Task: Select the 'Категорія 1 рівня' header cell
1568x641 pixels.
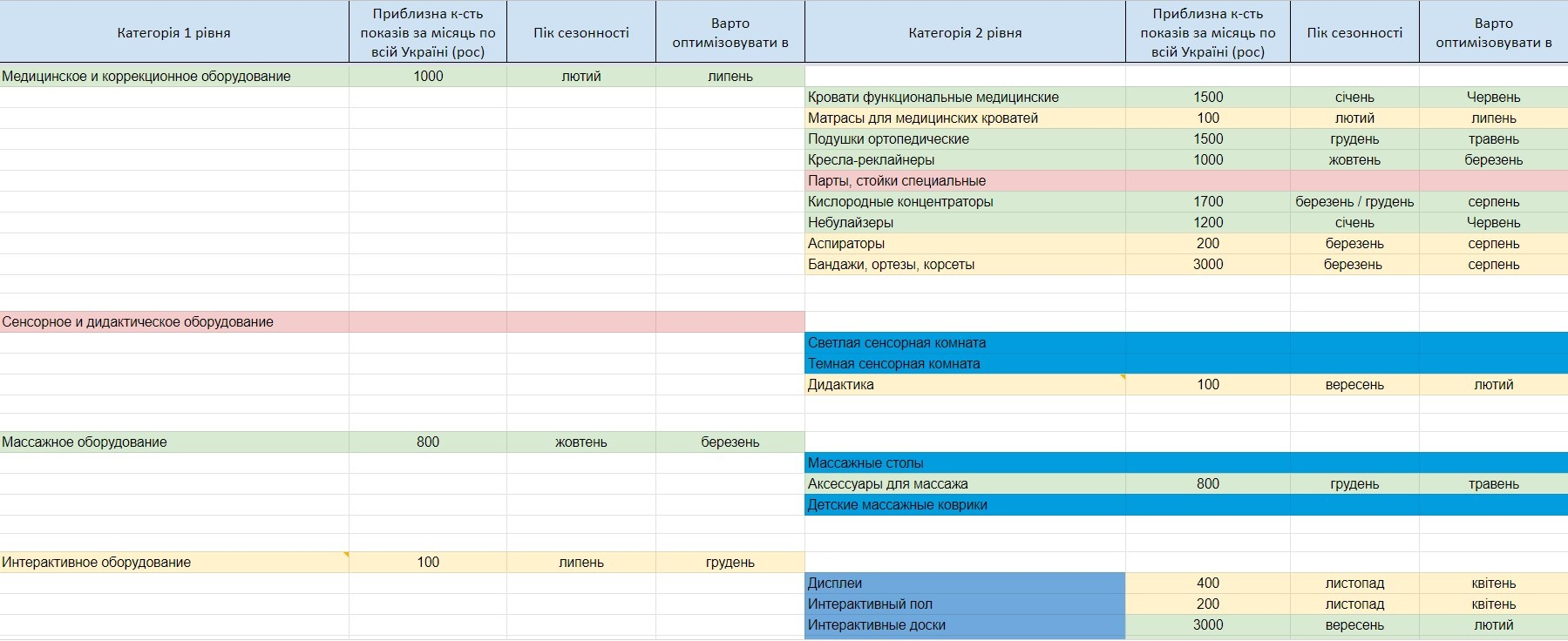Action: click(x=174, y=32)
